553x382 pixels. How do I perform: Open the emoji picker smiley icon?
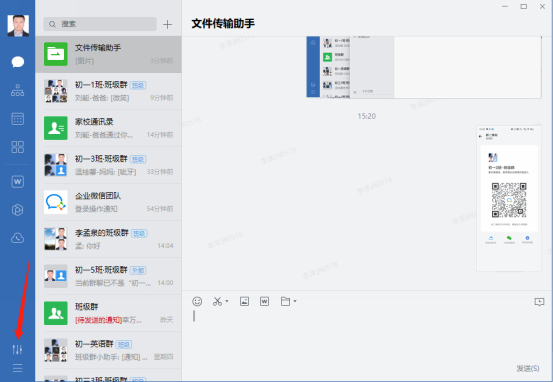pyautogui.click(x=197, y=301)
